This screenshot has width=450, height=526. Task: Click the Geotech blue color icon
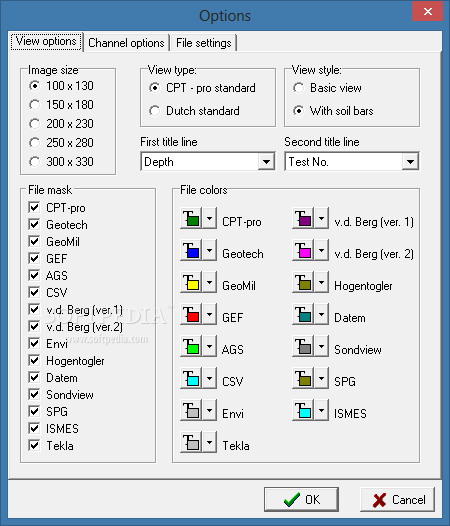coord(191,250)
